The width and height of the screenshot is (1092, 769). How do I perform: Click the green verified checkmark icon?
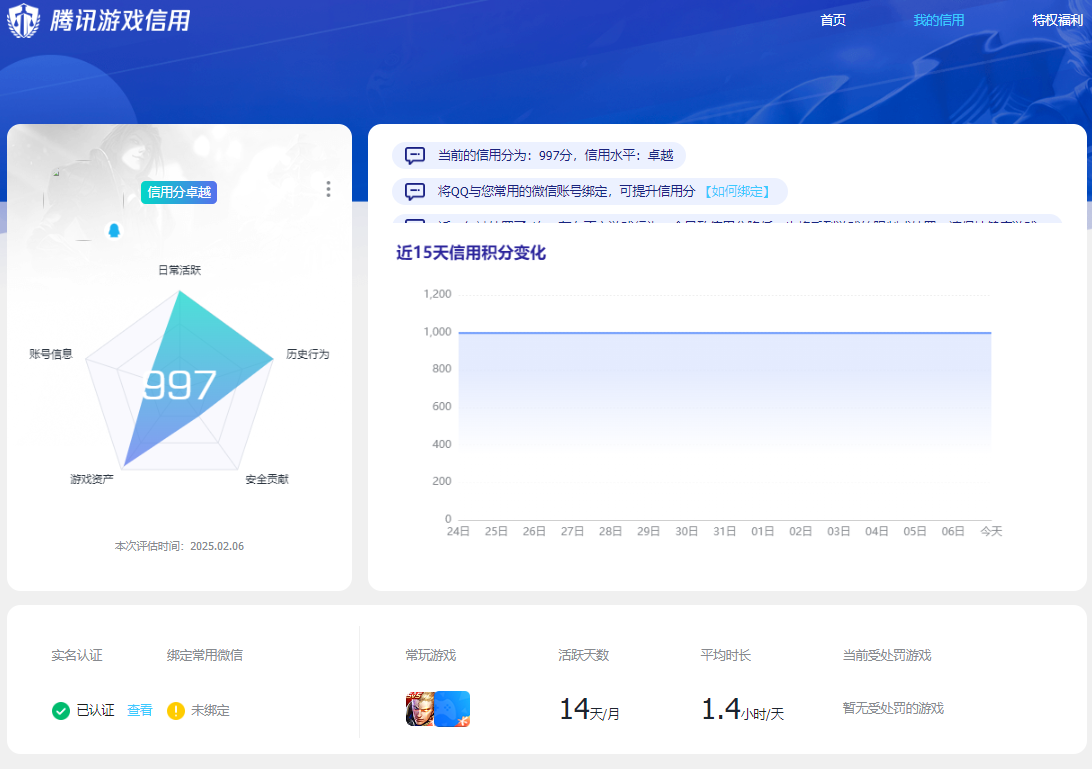click(61, 710)
